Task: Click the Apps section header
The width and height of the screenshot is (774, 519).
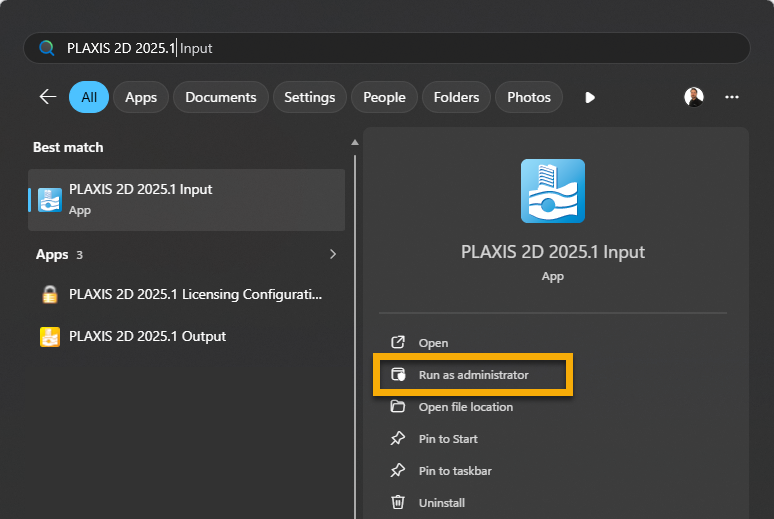Action: click(52, 254)
